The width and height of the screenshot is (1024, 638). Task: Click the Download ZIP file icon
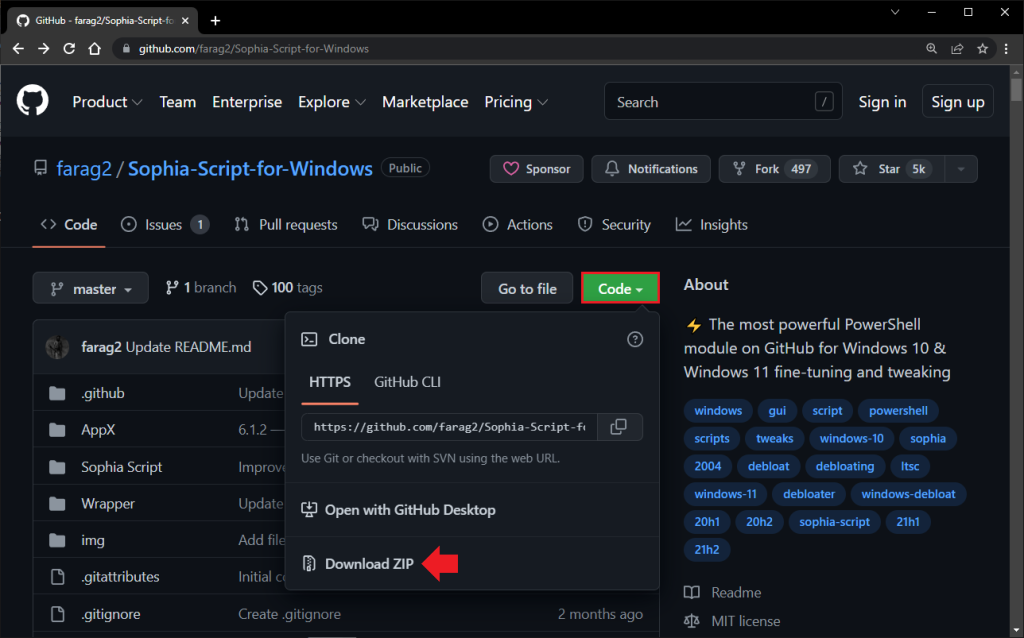click(309, 564)
